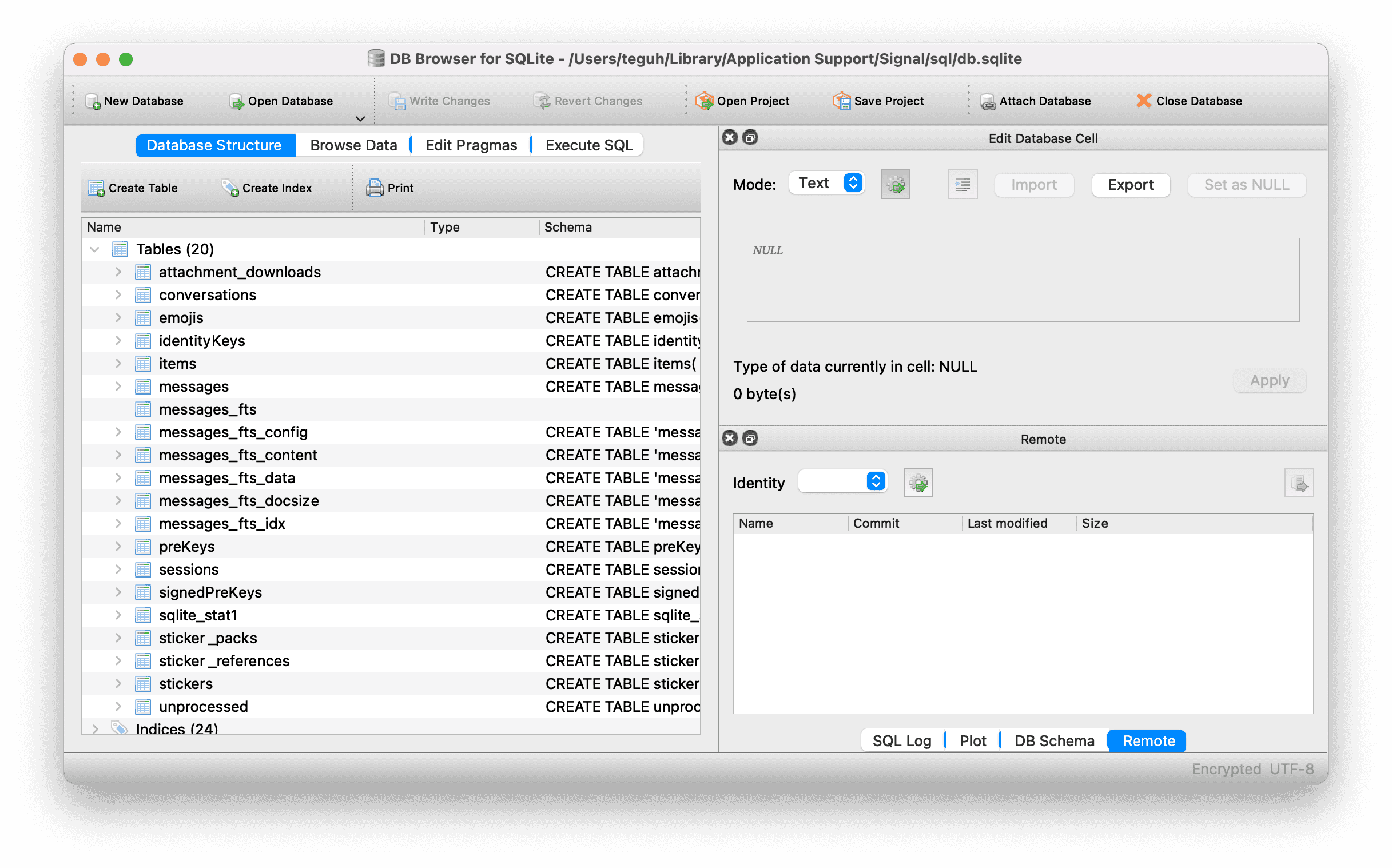Image resolution: width=1392 pixels, height=868 pixels.
Task: Close the Remote dock panel
Action: click(730, 439)
